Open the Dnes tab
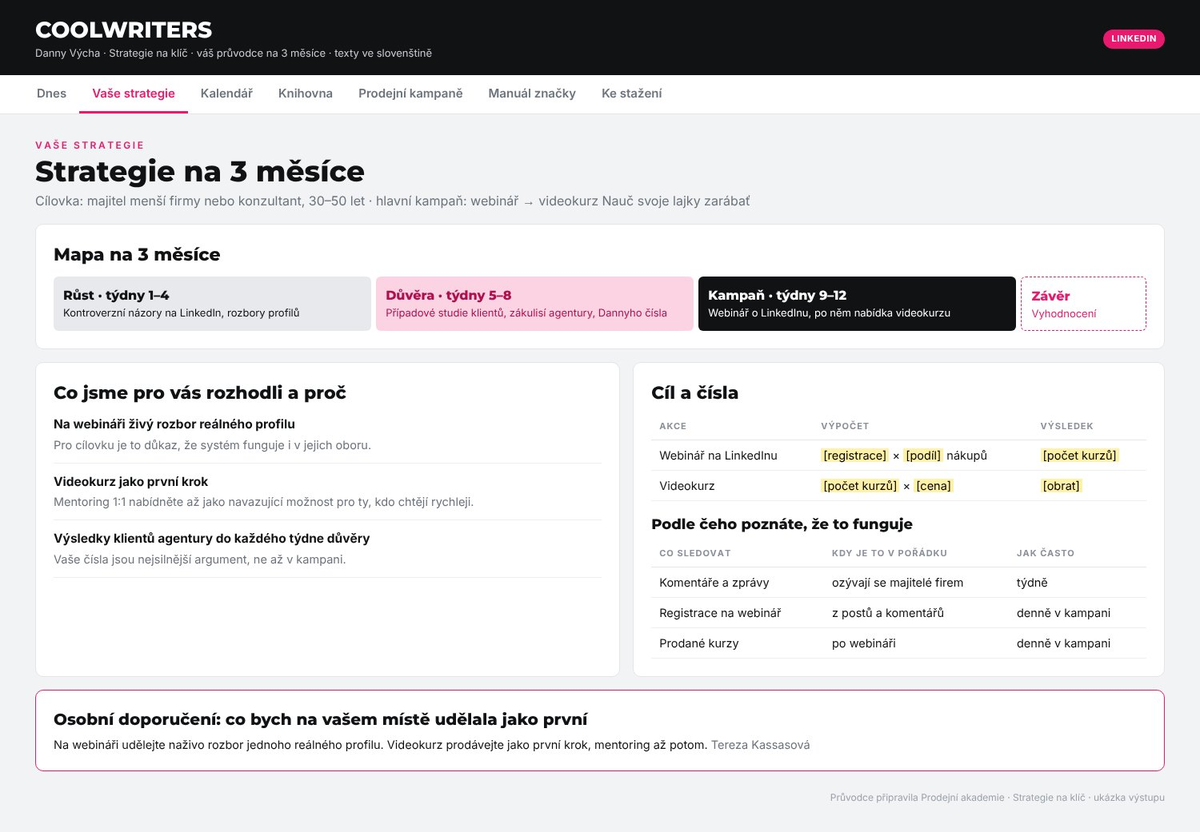This screenshot has width=1200, height=832. click(x=51, y=93)
